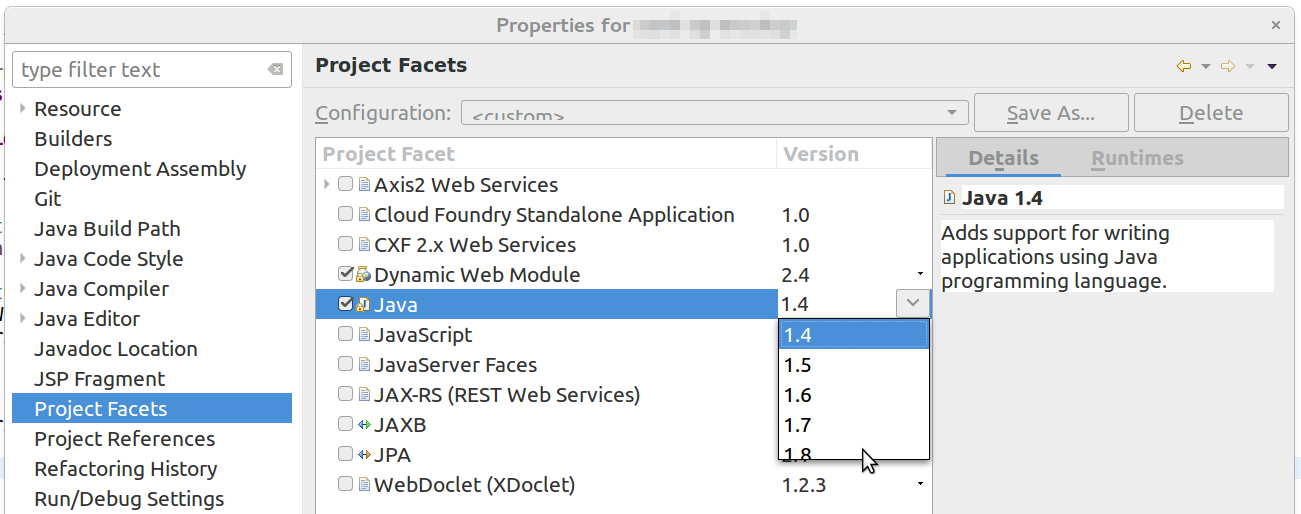Click the JAXB facet icon
Image resolution: width=1301 pixels, height=514 pixels.
pos(364,425)
